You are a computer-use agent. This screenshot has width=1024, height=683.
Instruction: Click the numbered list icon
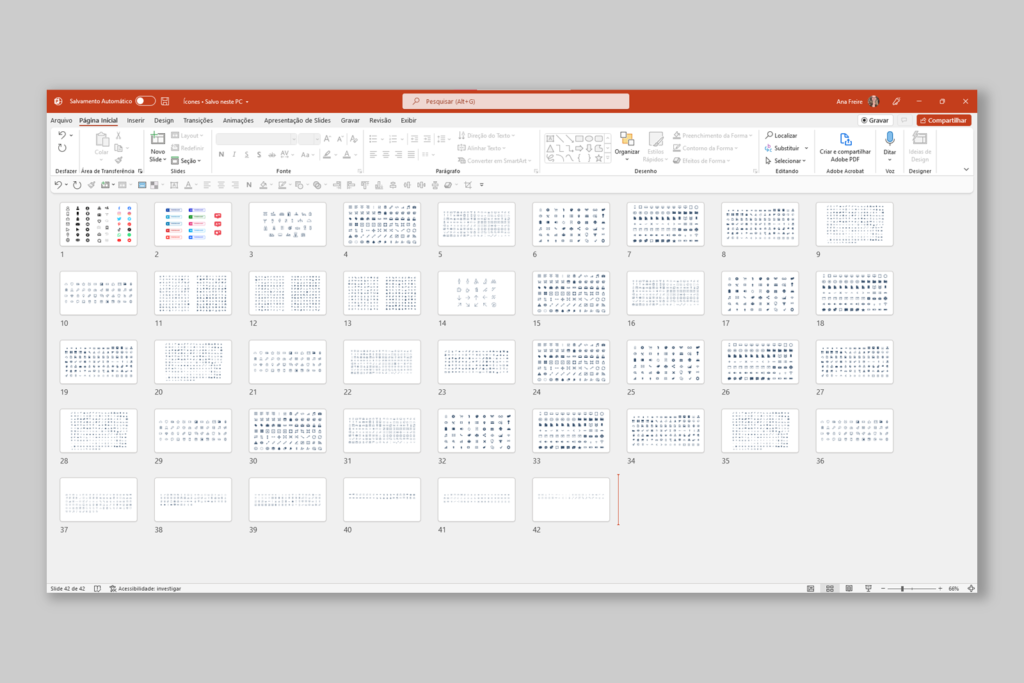(x=392, y=139)
